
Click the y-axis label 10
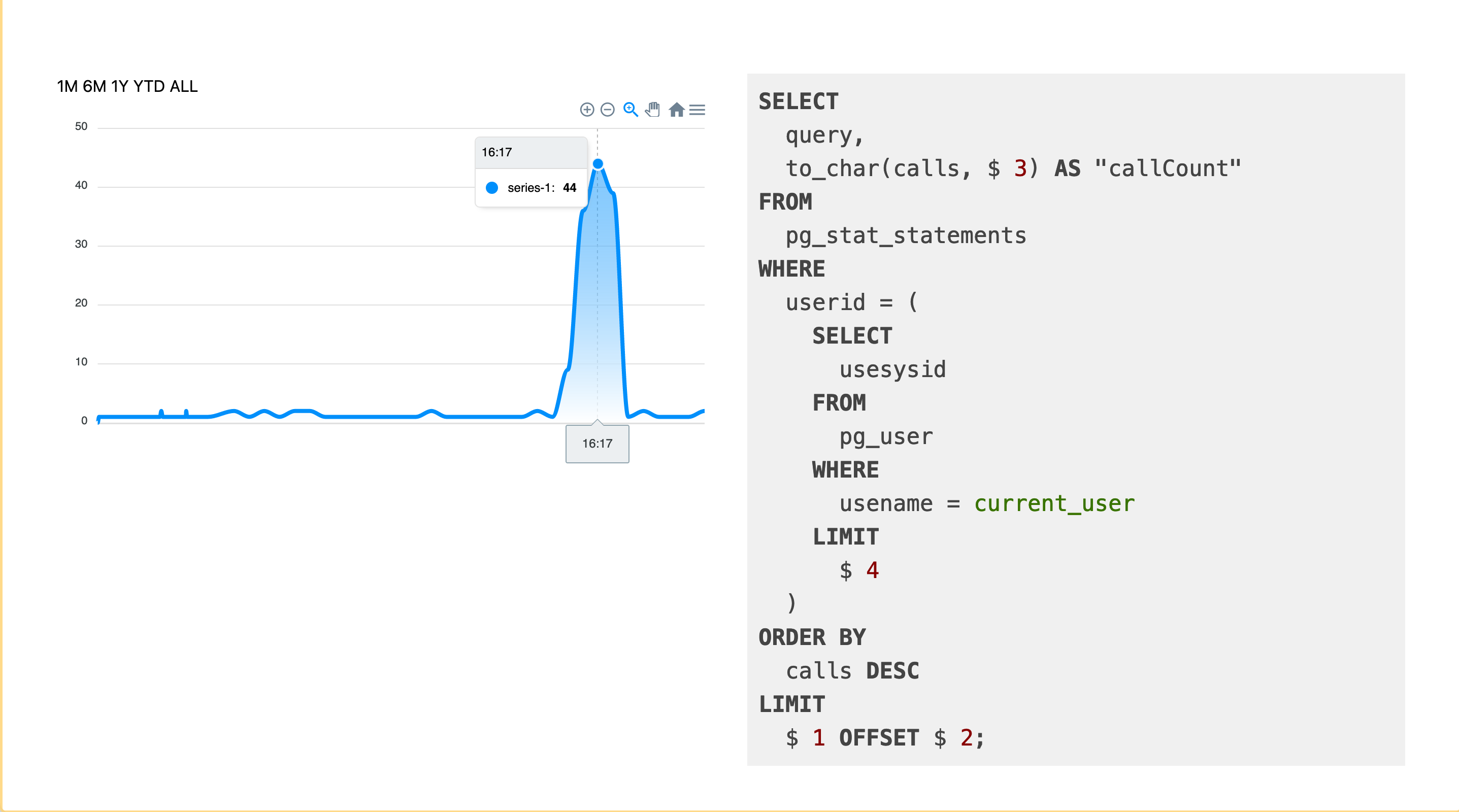click(x=81, y=362)
